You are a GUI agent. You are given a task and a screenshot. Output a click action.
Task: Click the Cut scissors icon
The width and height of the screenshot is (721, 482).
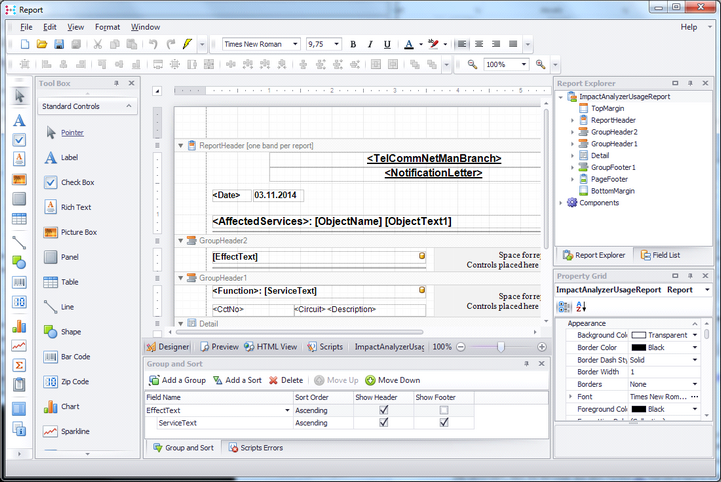coord(97,44)
